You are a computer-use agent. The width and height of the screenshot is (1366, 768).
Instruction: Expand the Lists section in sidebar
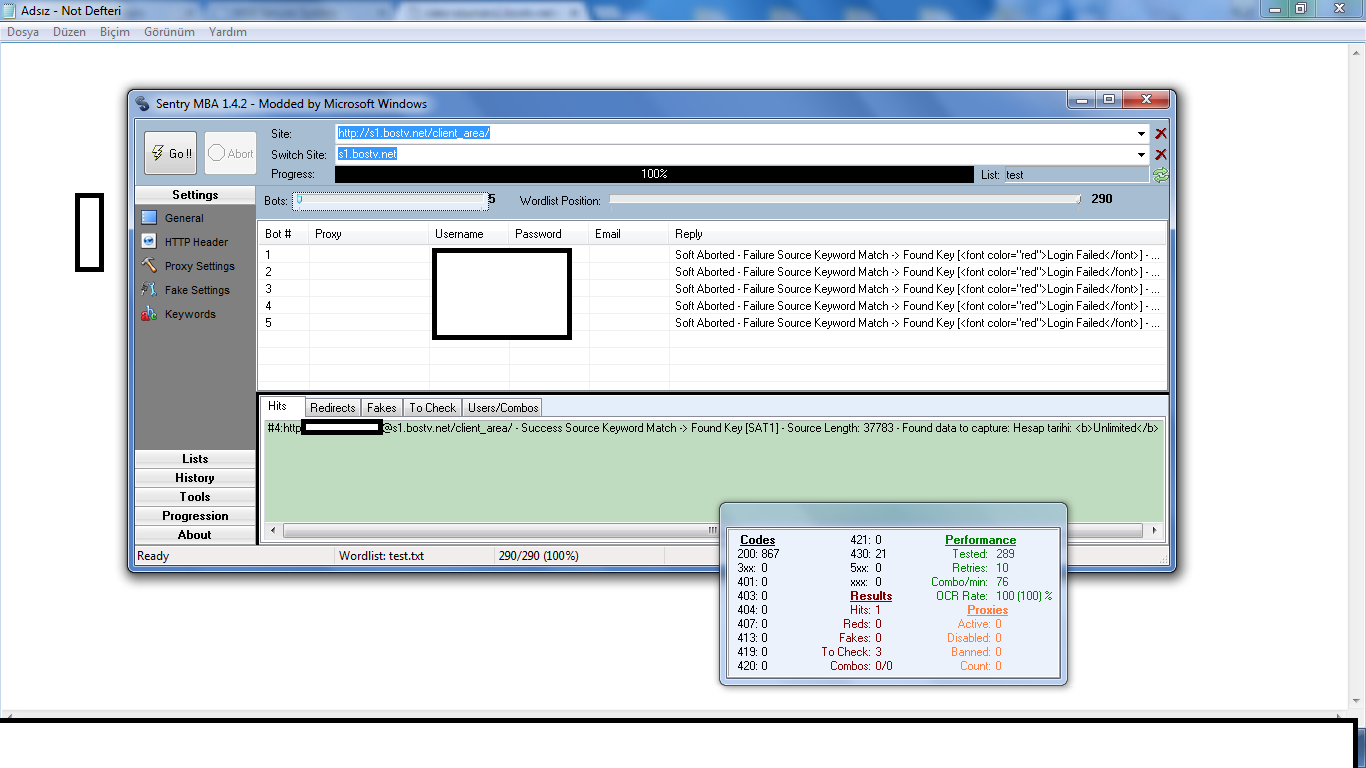click(195, 459)
